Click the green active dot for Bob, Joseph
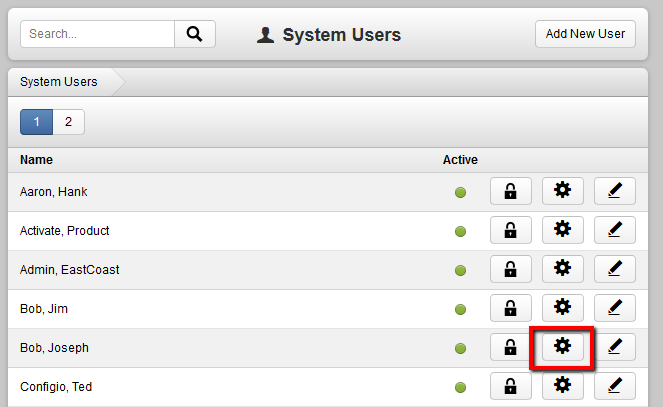 coord(460,349)
